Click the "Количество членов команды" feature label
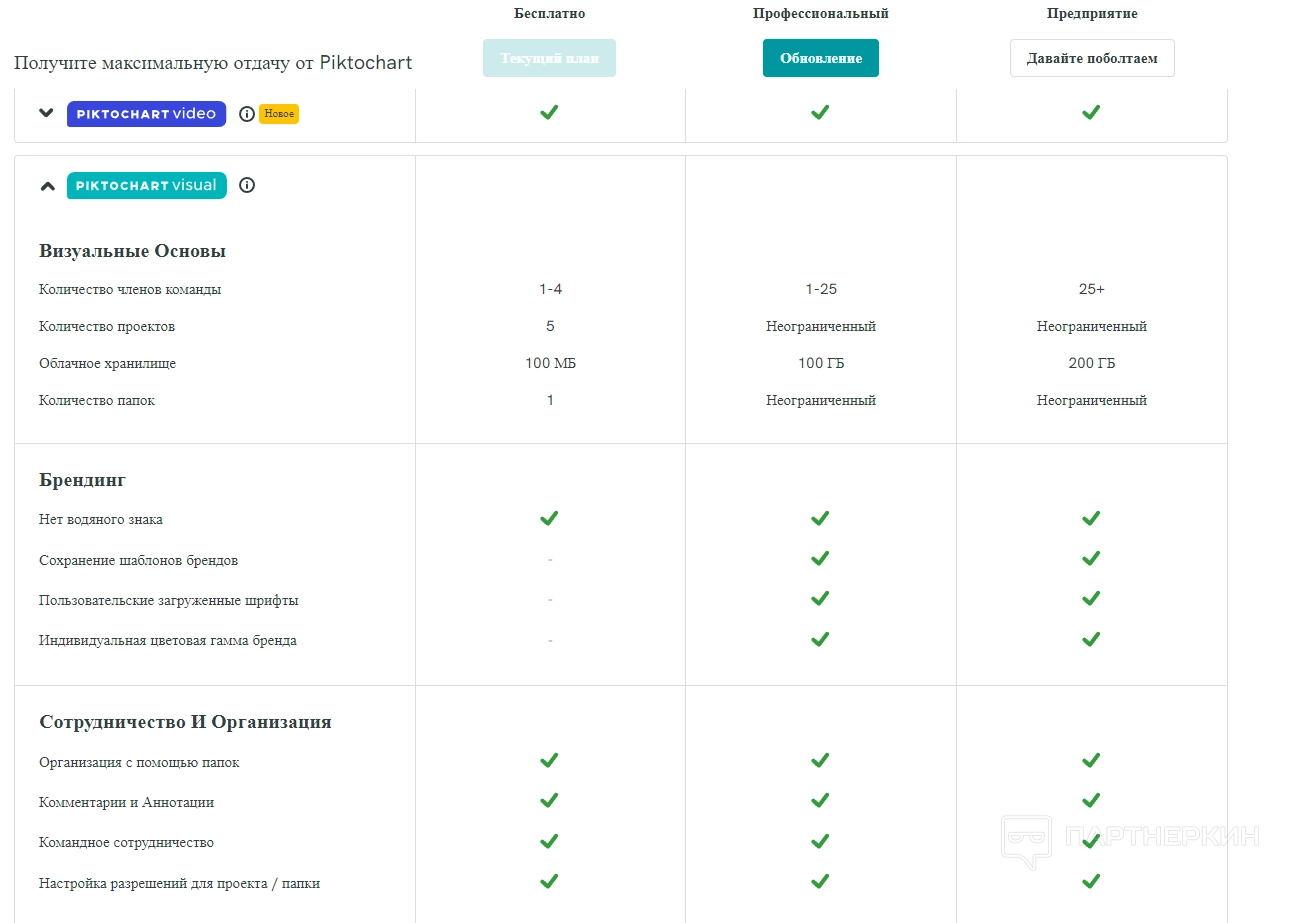 coord(130,290)
